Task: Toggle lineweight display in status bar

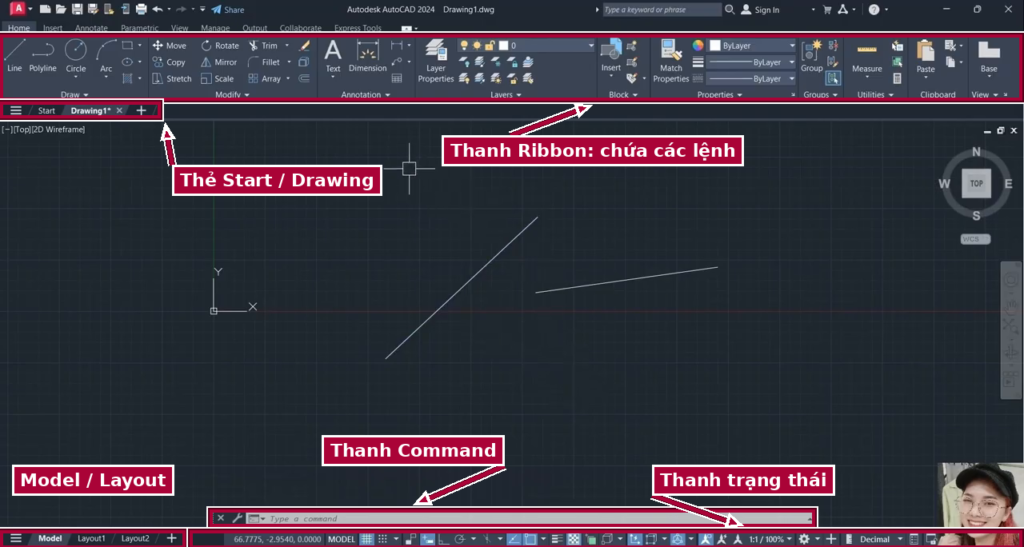Action: 557,539
